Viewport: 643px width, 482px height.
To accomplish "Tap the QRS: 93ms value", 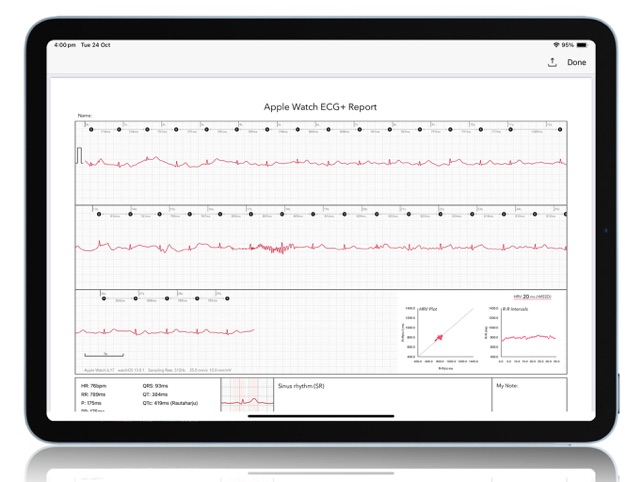I will (155, 386).
